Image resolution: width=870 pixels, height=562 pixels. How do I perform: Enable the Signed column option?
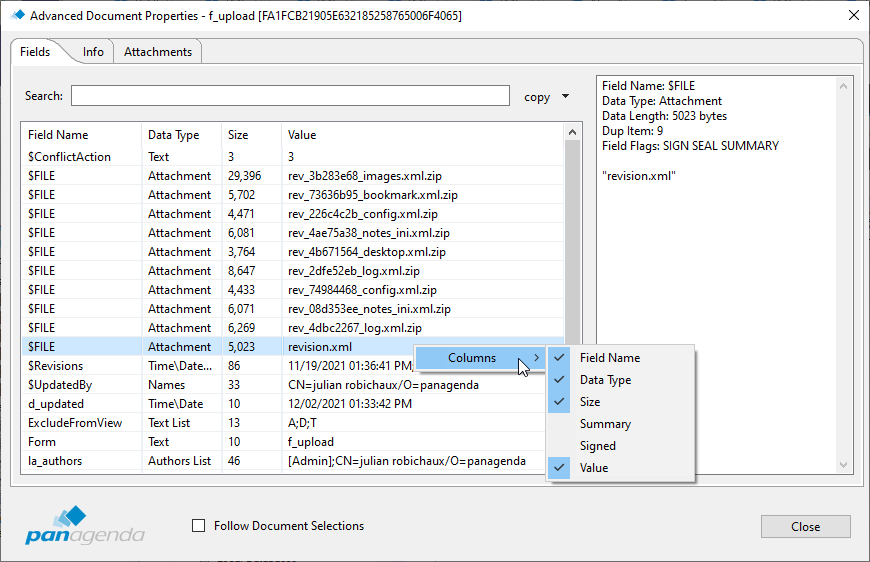[597, 446]
